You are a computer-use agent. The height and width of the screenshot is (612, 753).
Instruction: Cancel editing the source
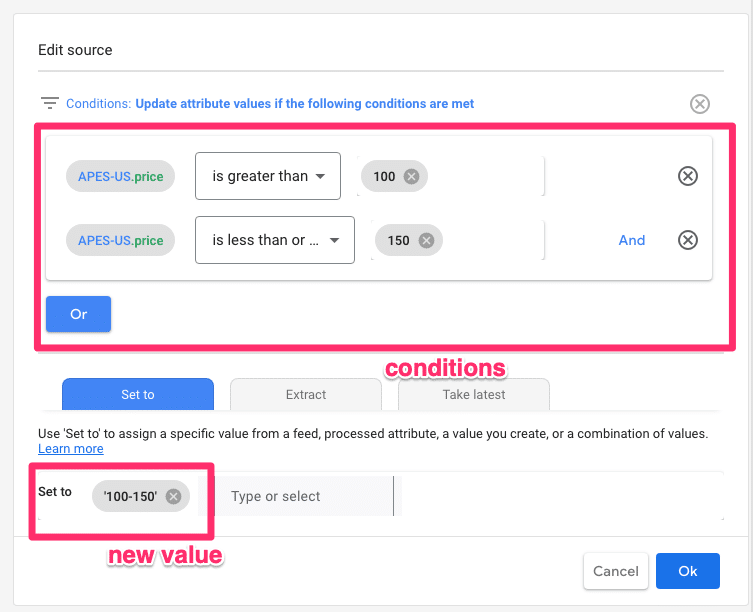[616, 571]
